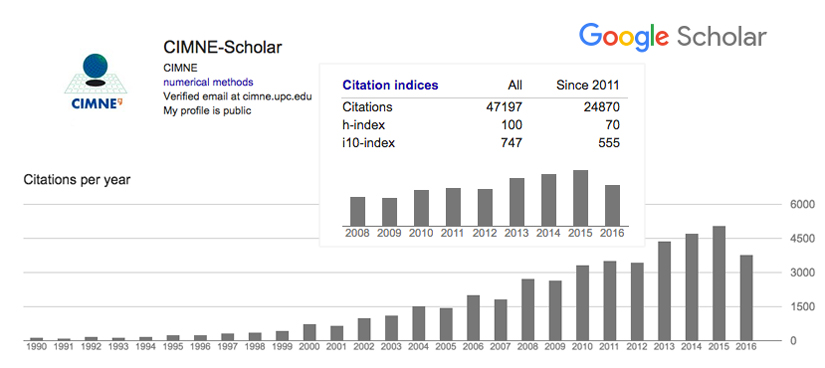Click the 2016 bar in the large chart
Viewport: 825px width, 368px height.
pos(746,298)
